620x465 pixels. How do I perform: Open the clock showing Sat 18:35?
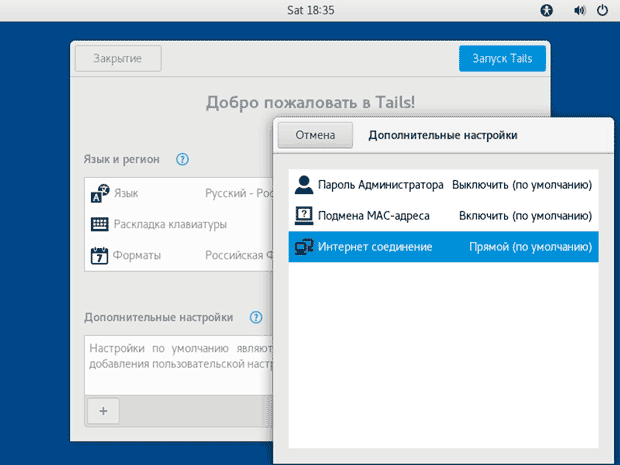(x=310, y=11)
